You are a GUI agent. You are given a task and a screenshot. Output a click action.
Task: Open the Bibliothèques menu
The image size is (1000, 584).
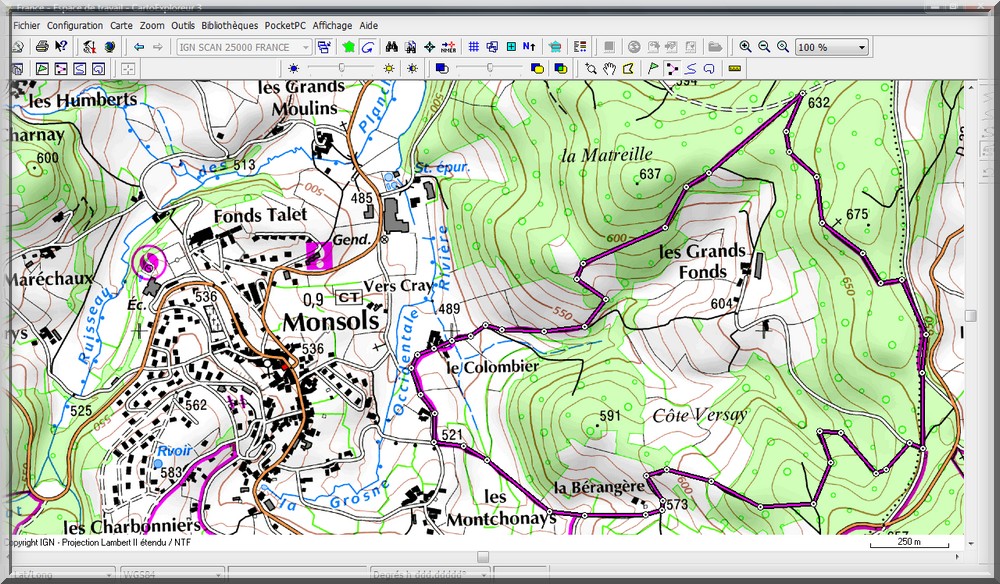point(230,26)
